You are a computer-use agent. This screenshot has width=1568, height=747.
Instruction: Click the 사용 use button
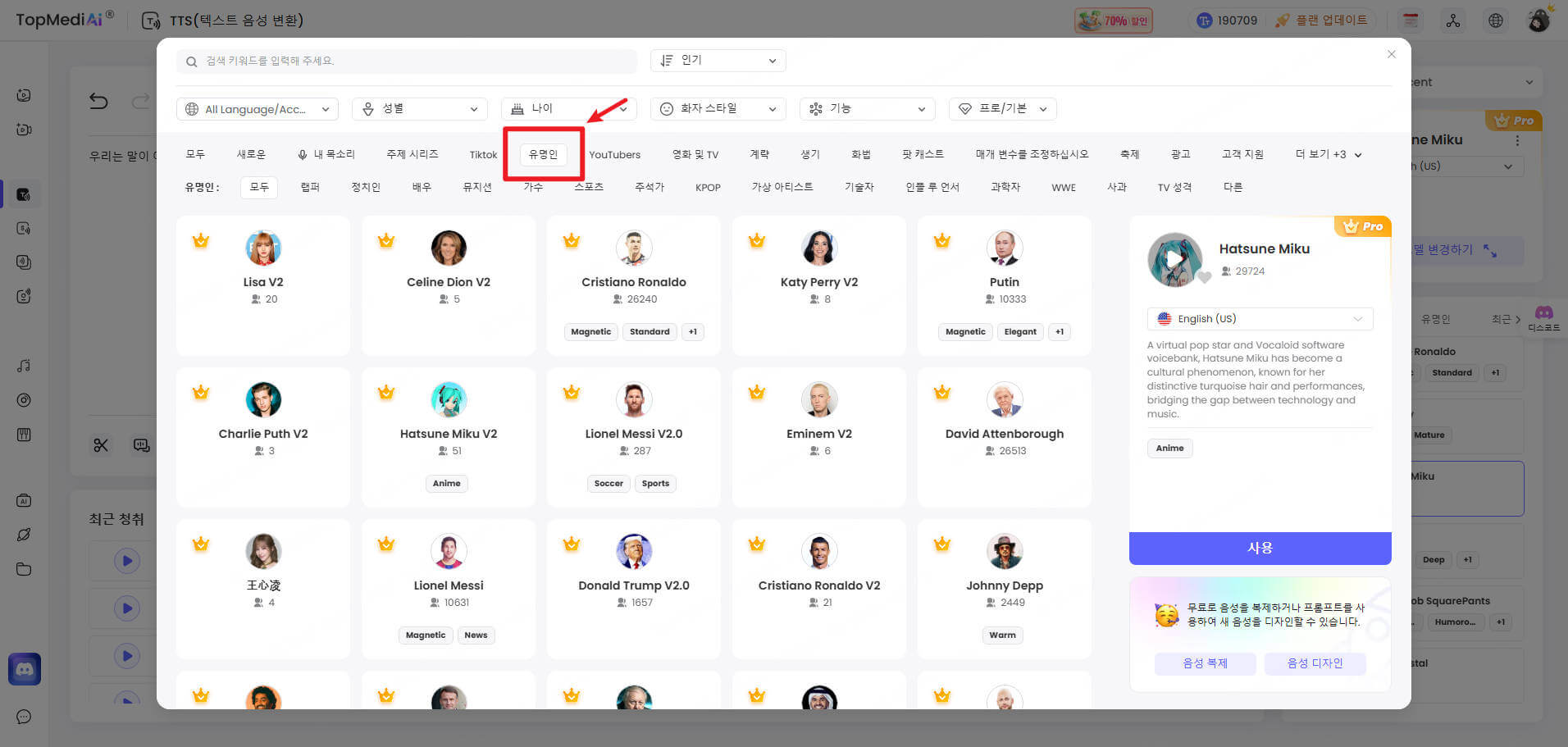coord(1260,548)
